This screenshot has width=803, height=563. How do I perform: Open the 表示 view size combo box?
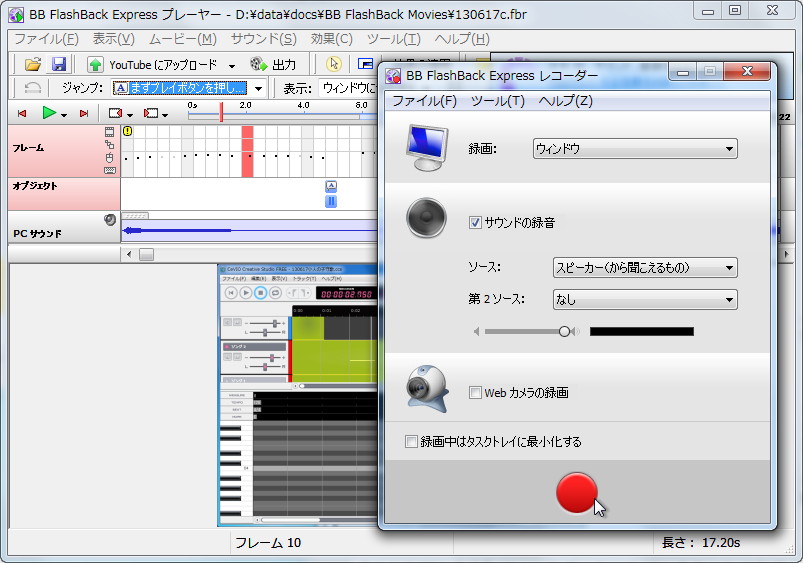[x=349, y=88]
